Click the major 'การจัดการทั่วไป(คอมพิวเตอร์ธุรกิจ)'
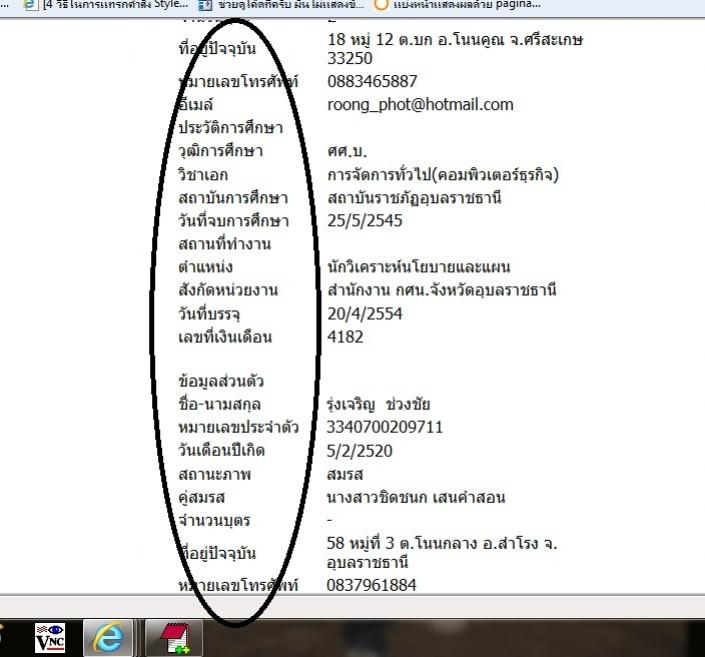 443,174
